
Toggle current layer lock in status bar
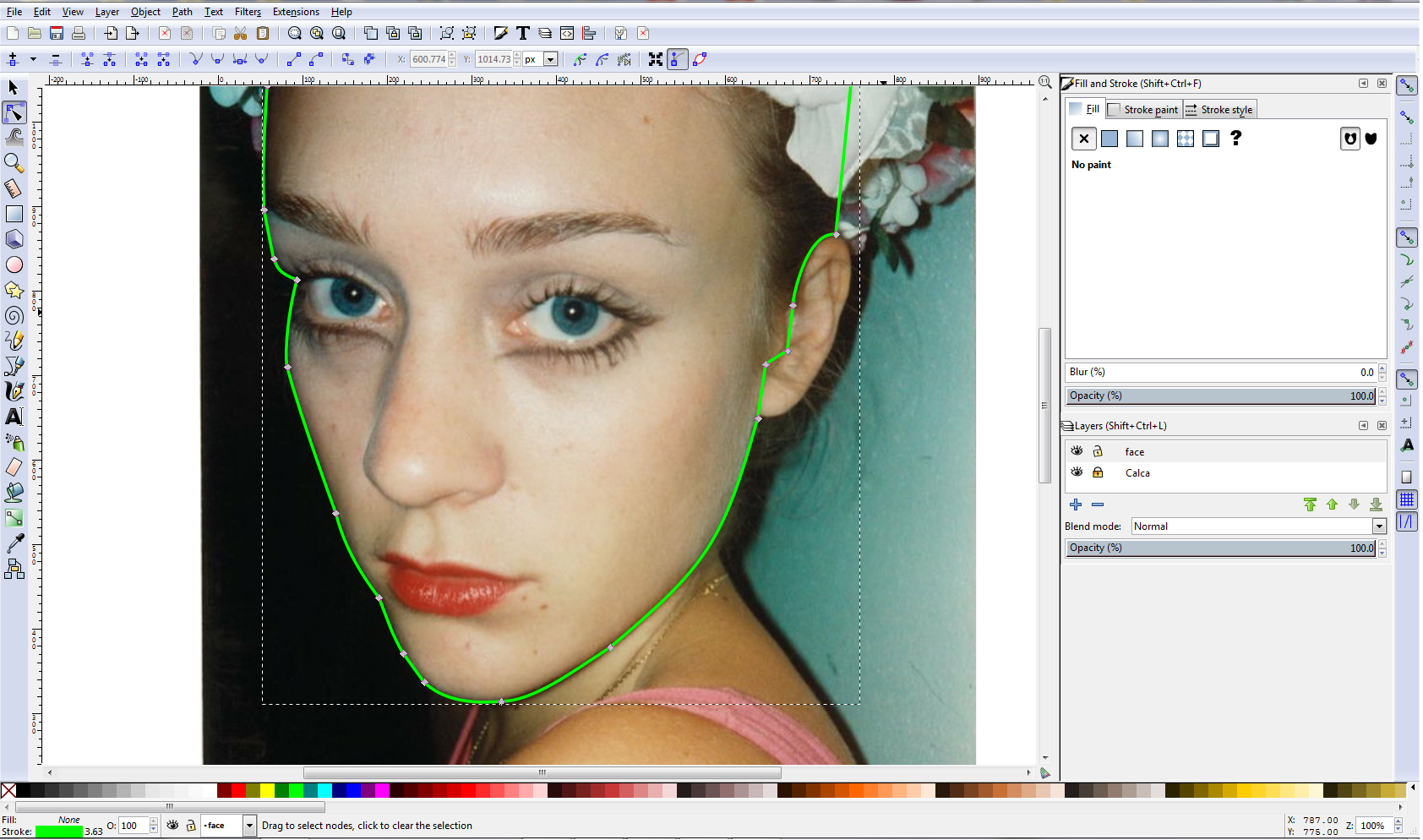pos(191,826)
